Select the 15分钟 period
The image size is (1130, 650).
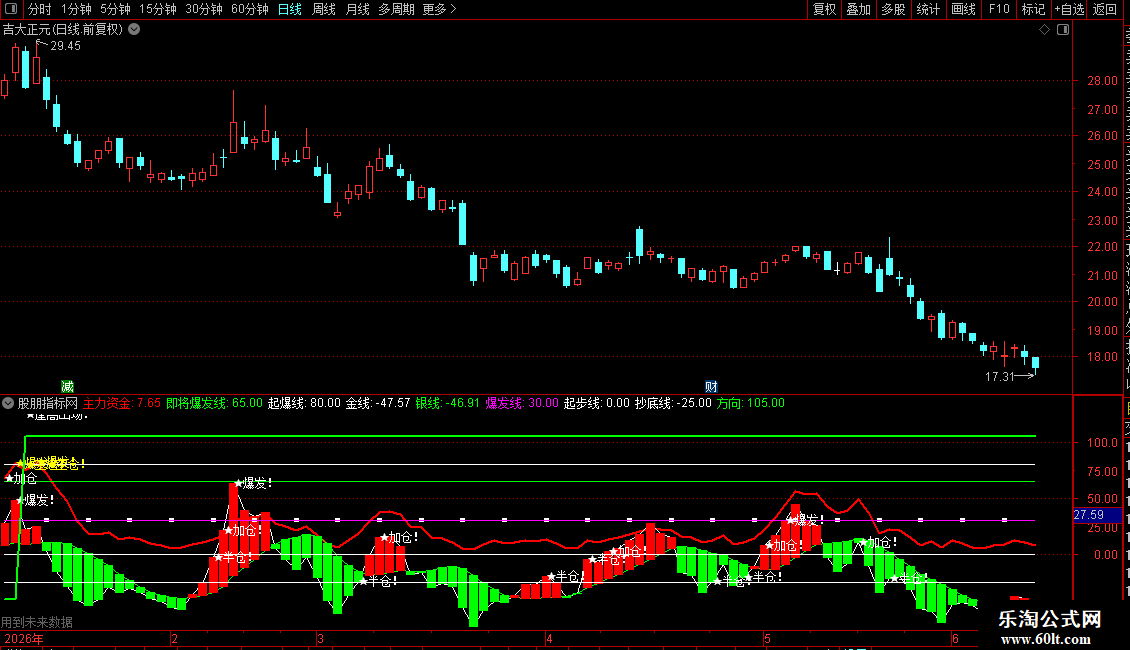[158, 9]
